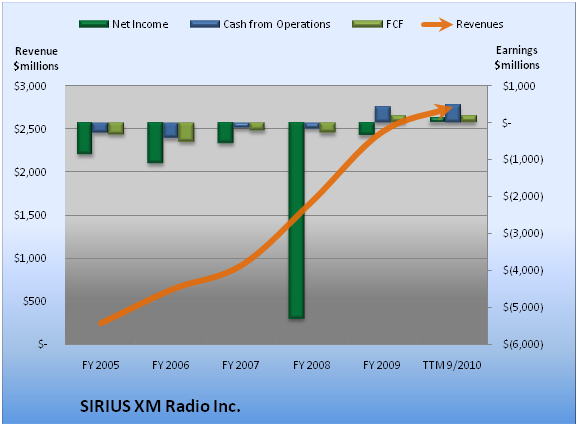Click the $3,000 revenue axis label
The width and height of the screenshot is (578, 426).
click(30, 86)
